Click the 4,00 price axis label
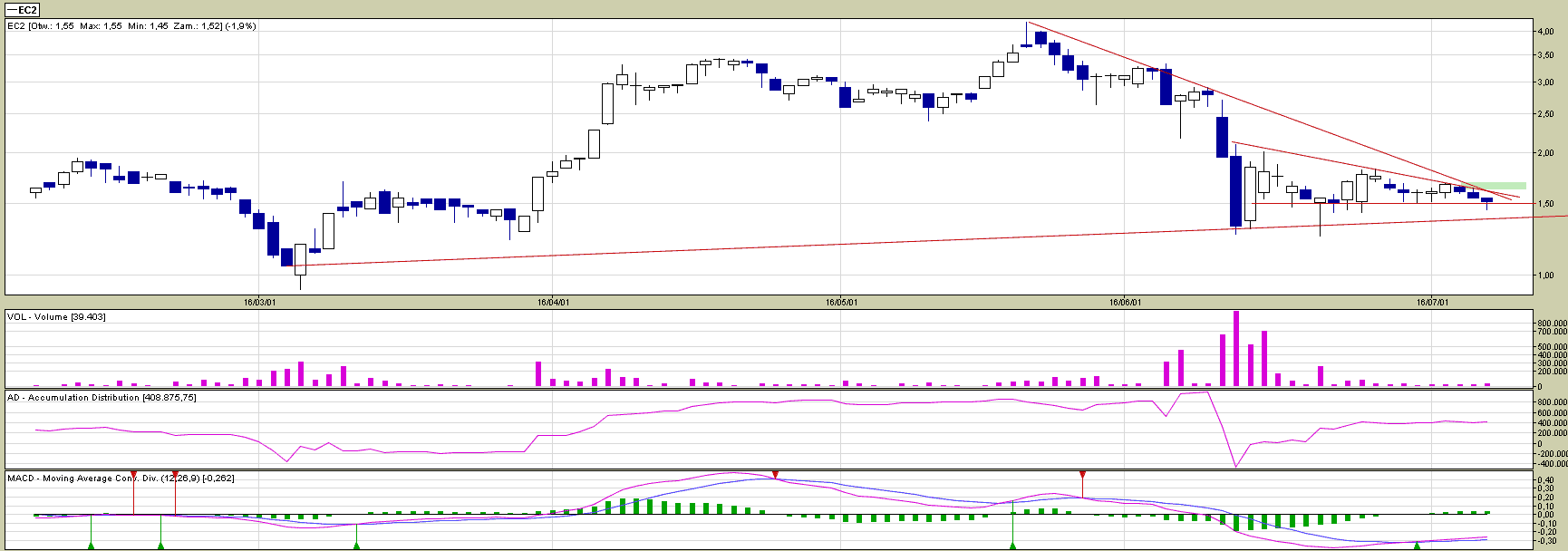1568x551 pixels. tap(1544, 31)
